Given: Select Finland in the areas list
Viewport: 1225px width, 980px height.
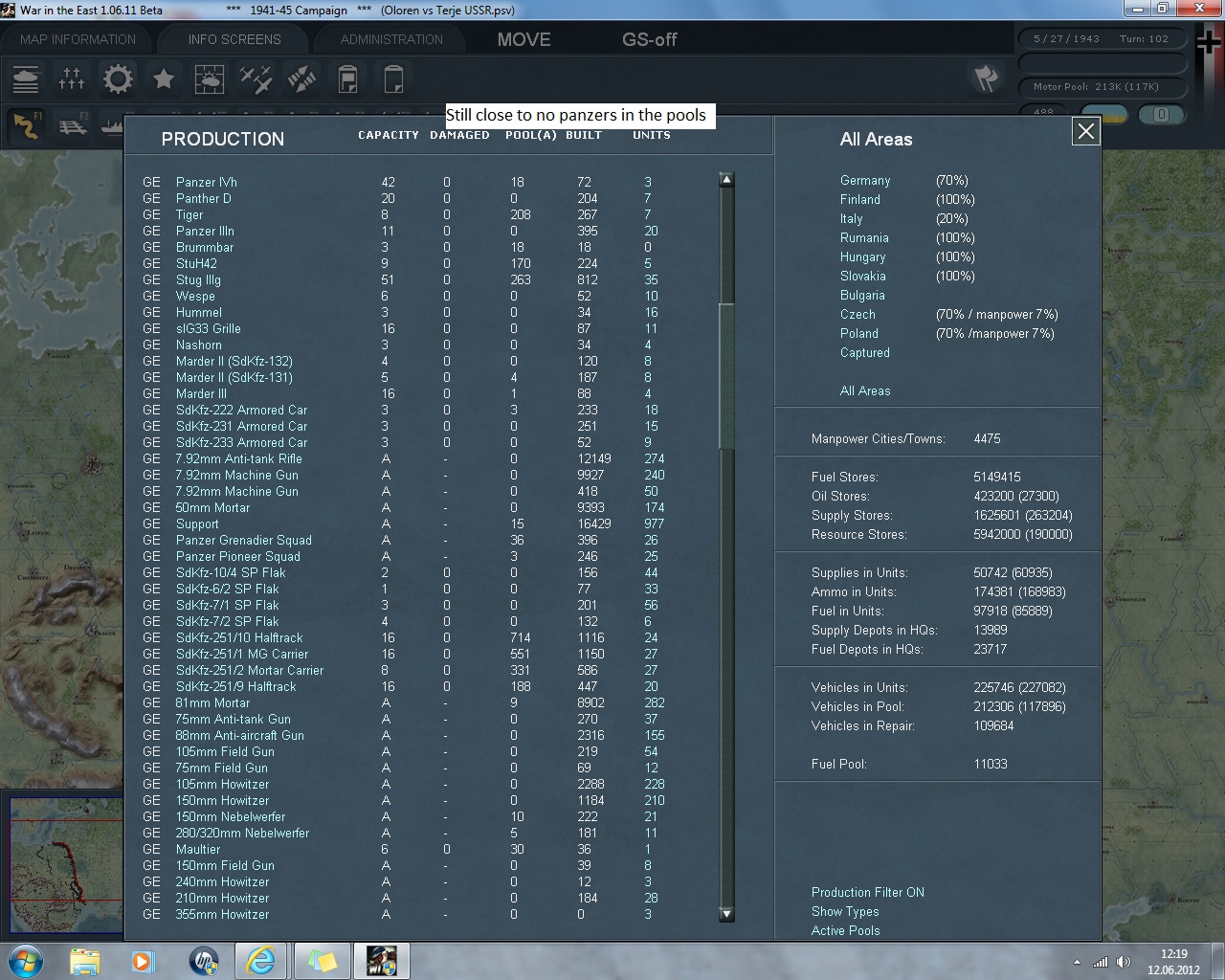Looking at the screenshot, I should [x=860, y=199].
